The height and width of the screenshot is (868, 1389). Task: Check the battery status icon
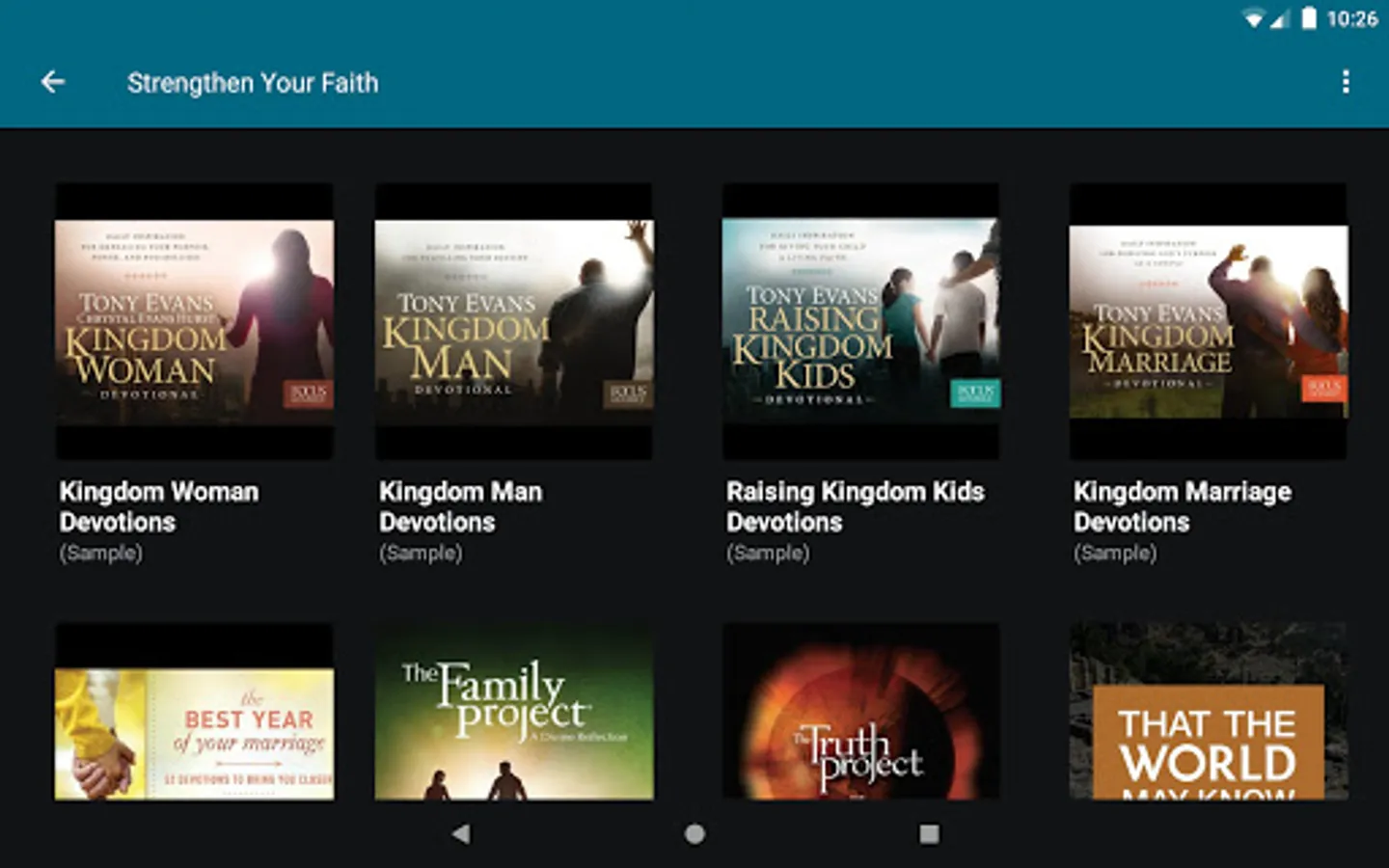pos(1309,18)
